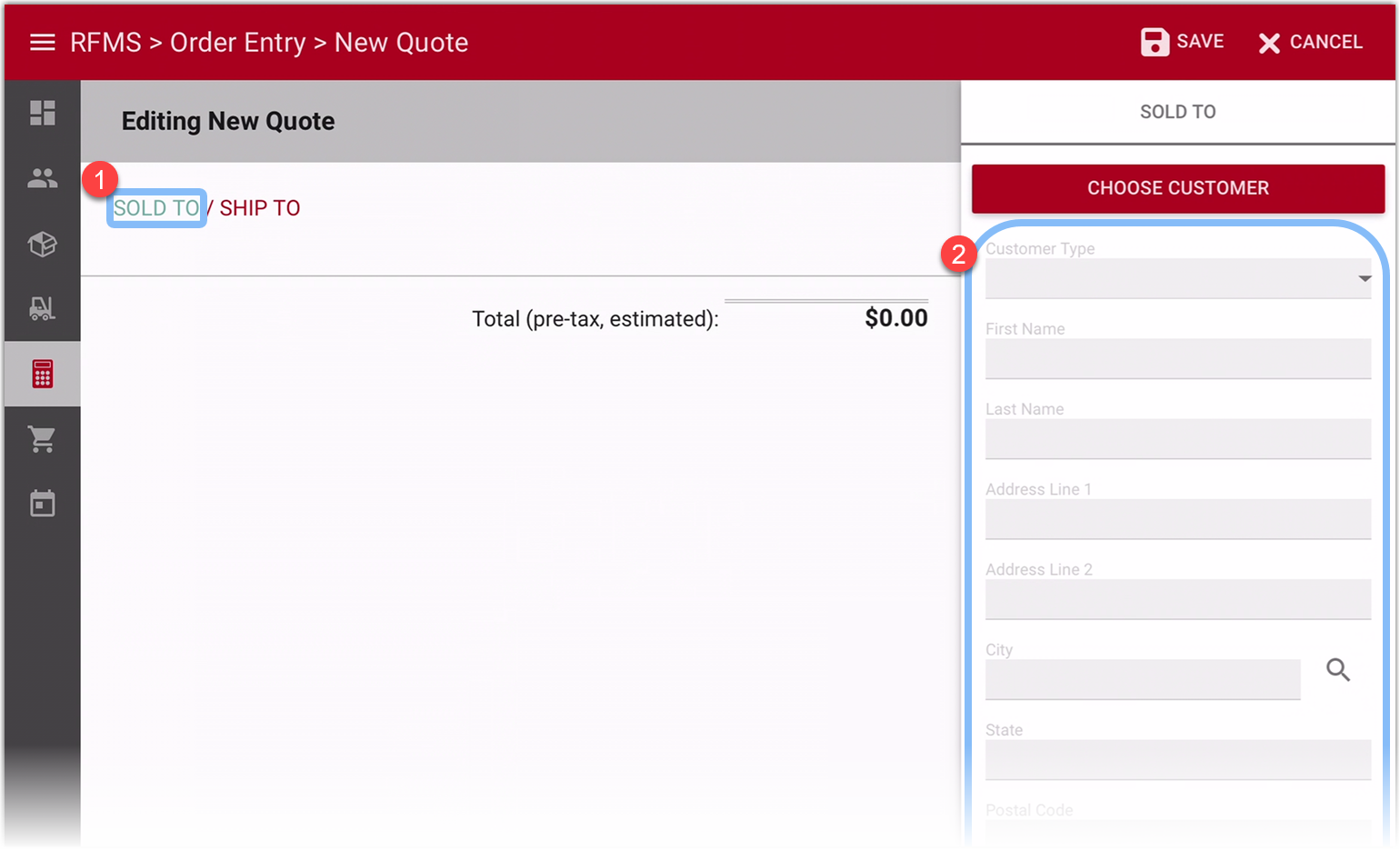The height and width of the screenshot is (851, 1400).
Task: Focus the First Name field
Action: [1178, 359]
